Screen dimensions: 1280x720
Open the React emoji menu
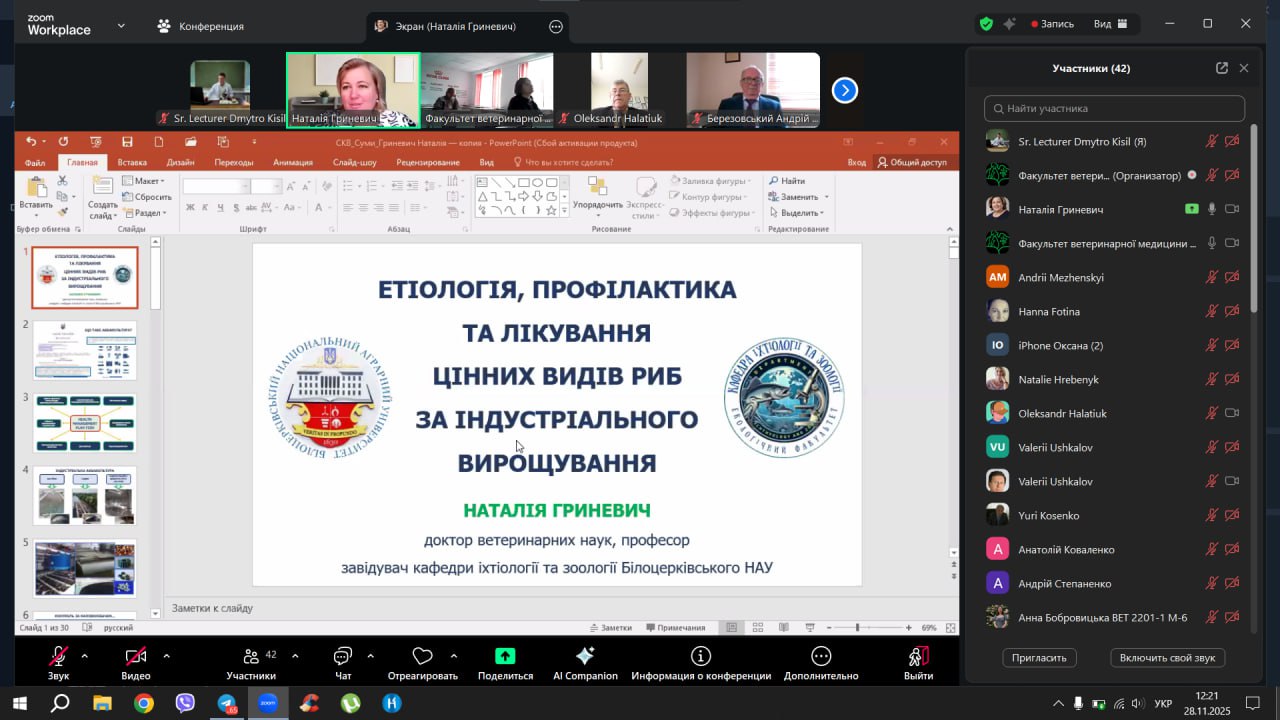tap(422, 657)
